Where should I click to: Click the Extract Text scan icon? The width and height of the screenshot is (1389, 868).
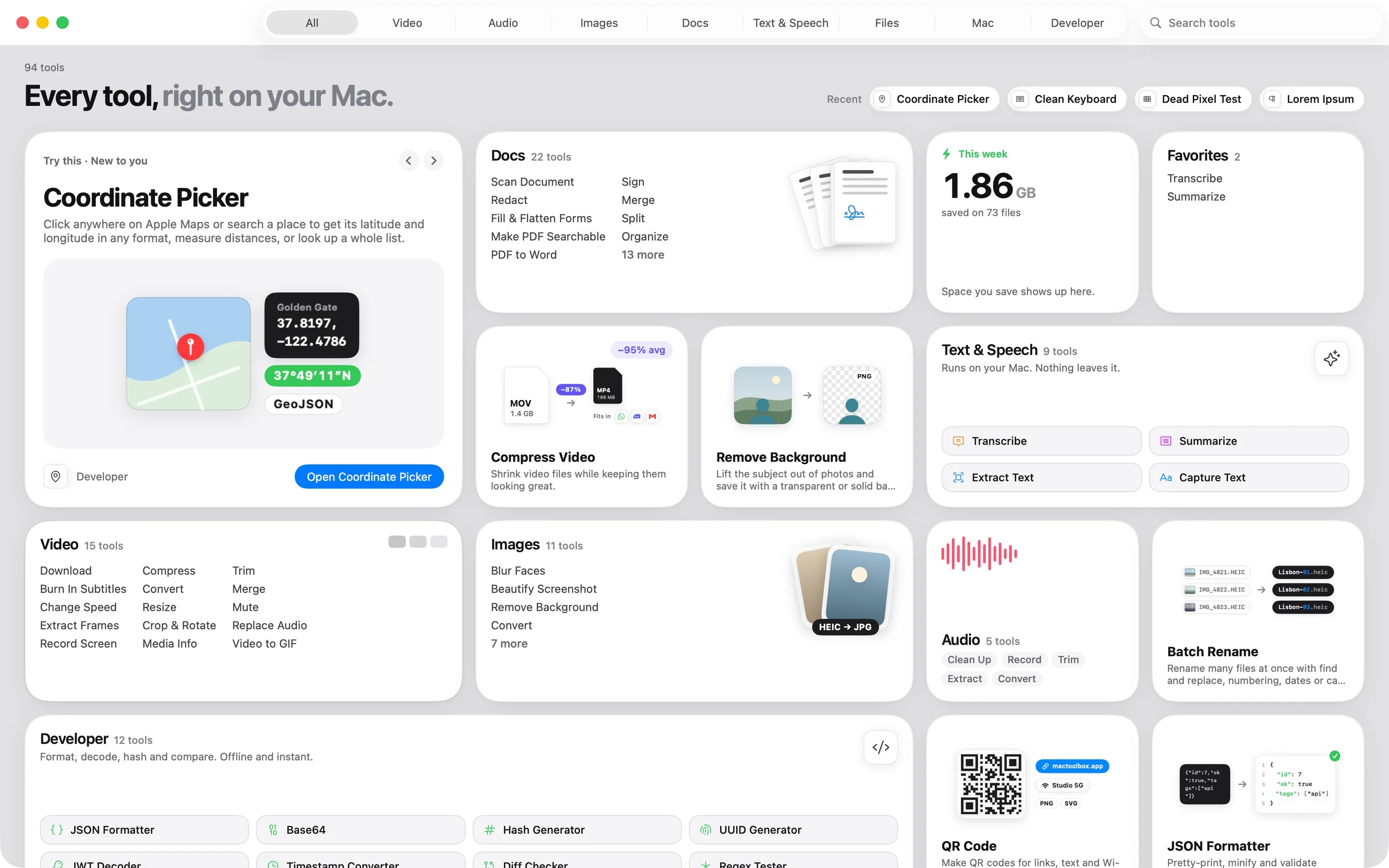point(958,477)
